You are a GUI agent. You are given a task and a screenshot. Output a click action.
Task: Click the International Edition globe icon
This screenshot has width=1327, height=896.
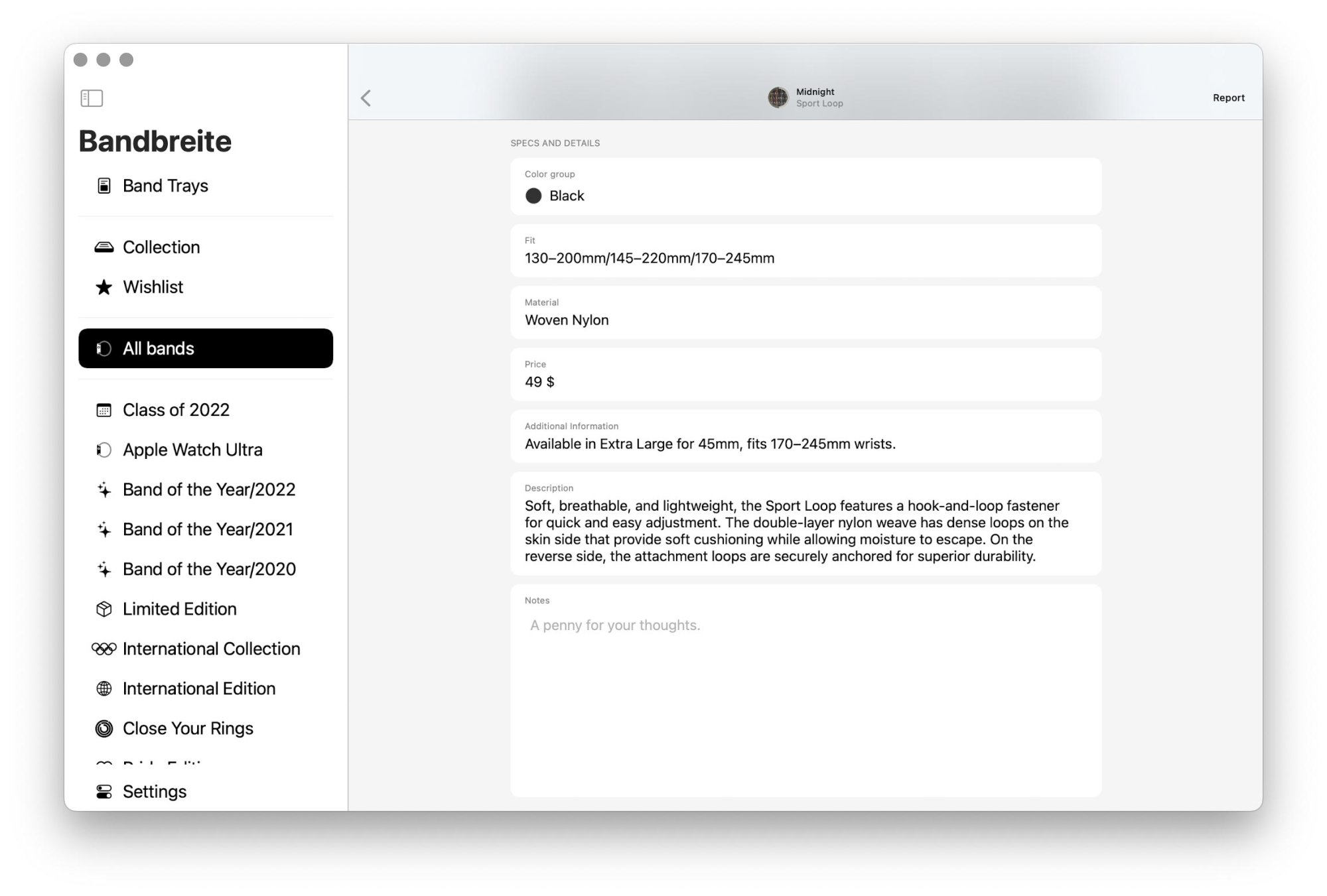(x=104, y=688)
